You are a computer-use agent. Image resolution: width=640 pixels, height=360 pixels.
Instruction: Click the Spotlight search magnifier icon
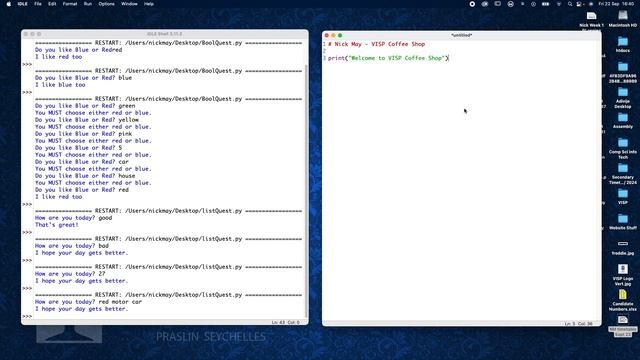(x=570, y=4)
